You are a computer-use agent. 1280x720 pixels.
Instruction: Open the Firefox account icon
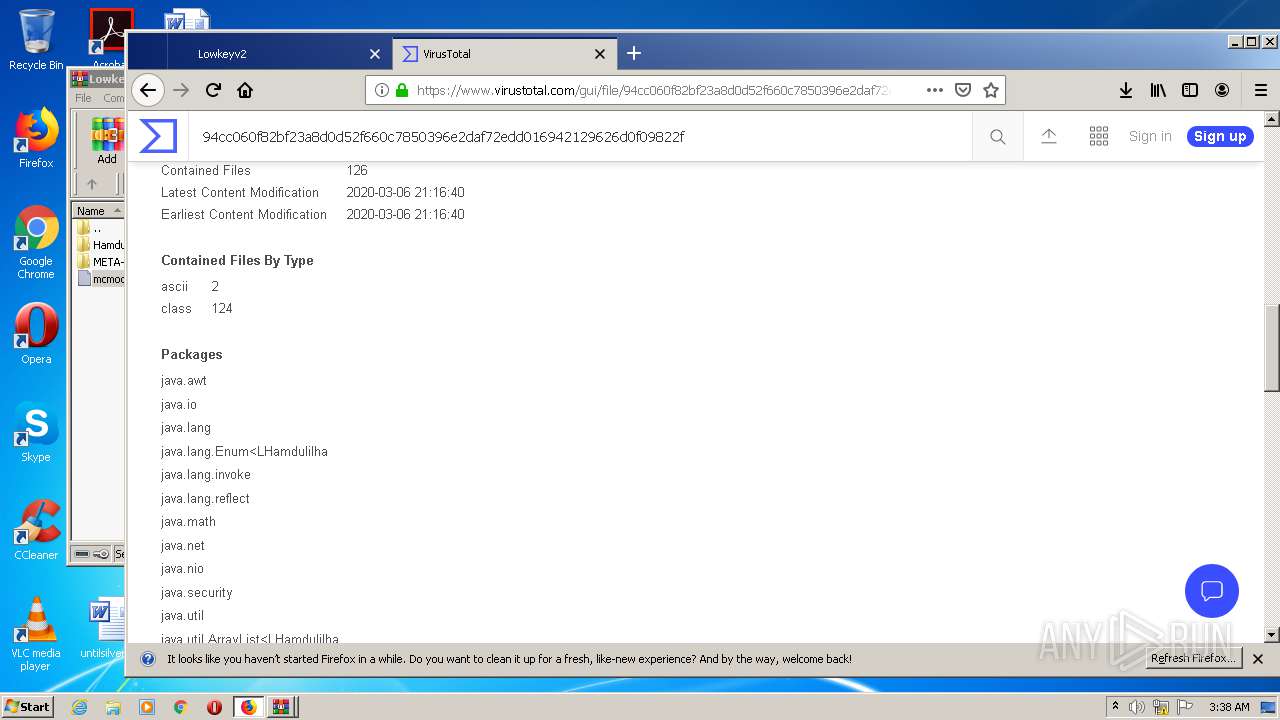[1222, 90]
